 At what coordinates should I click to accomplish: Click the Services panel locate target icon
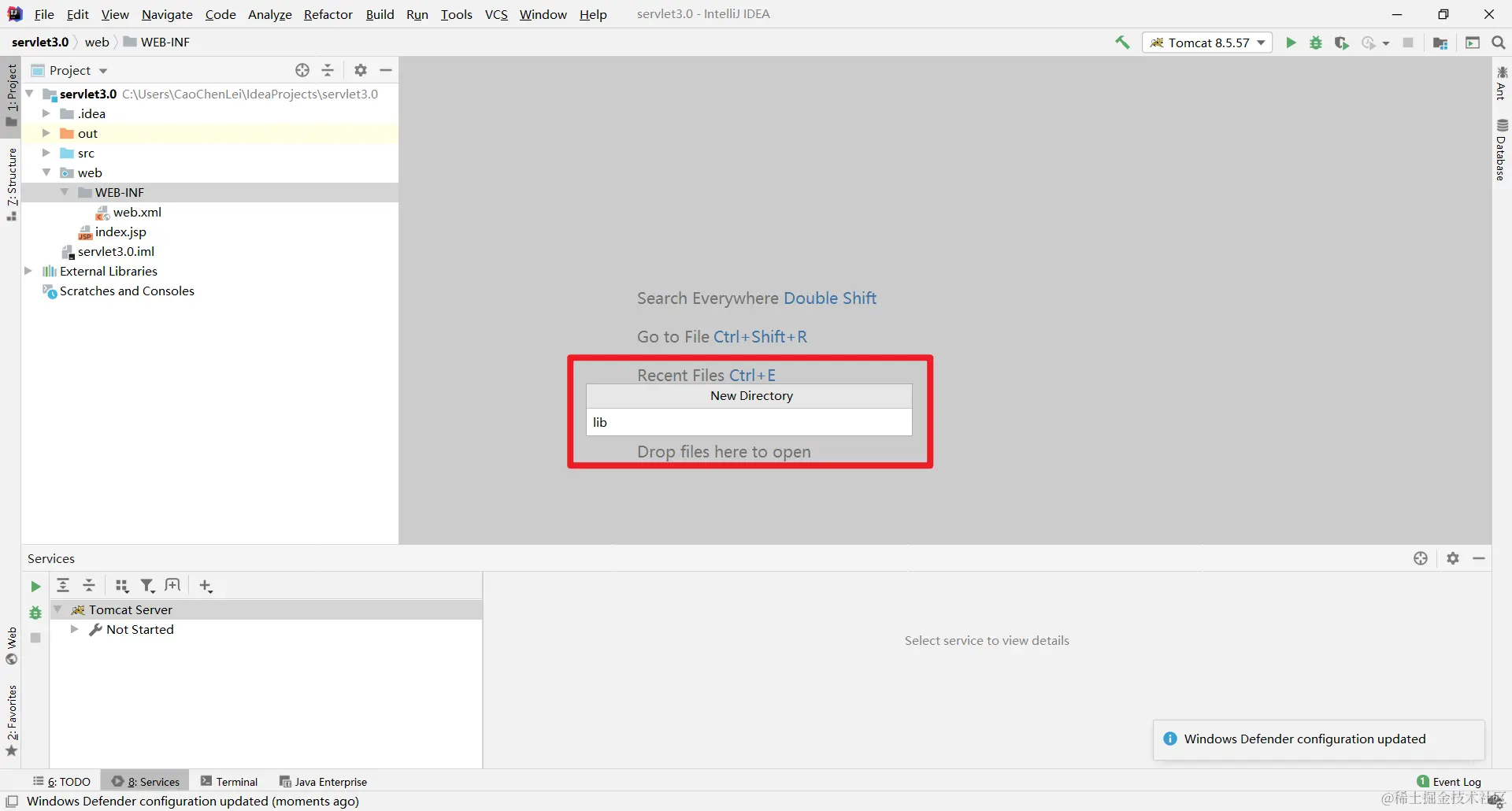(1421, 558)
